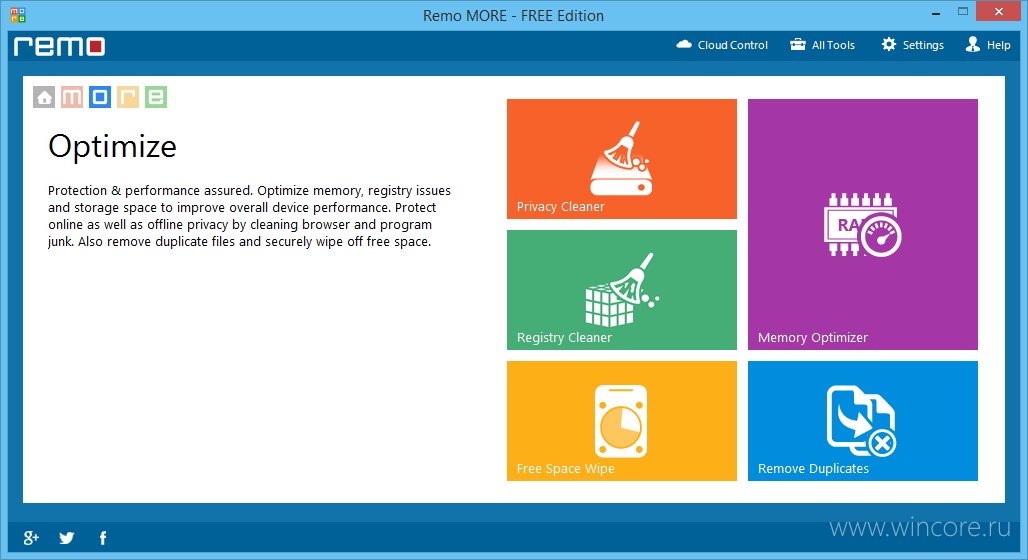This screenshot has width=1028, height=560.
Task: Open the Registry Cleaner tile
Action: (622, 290)
